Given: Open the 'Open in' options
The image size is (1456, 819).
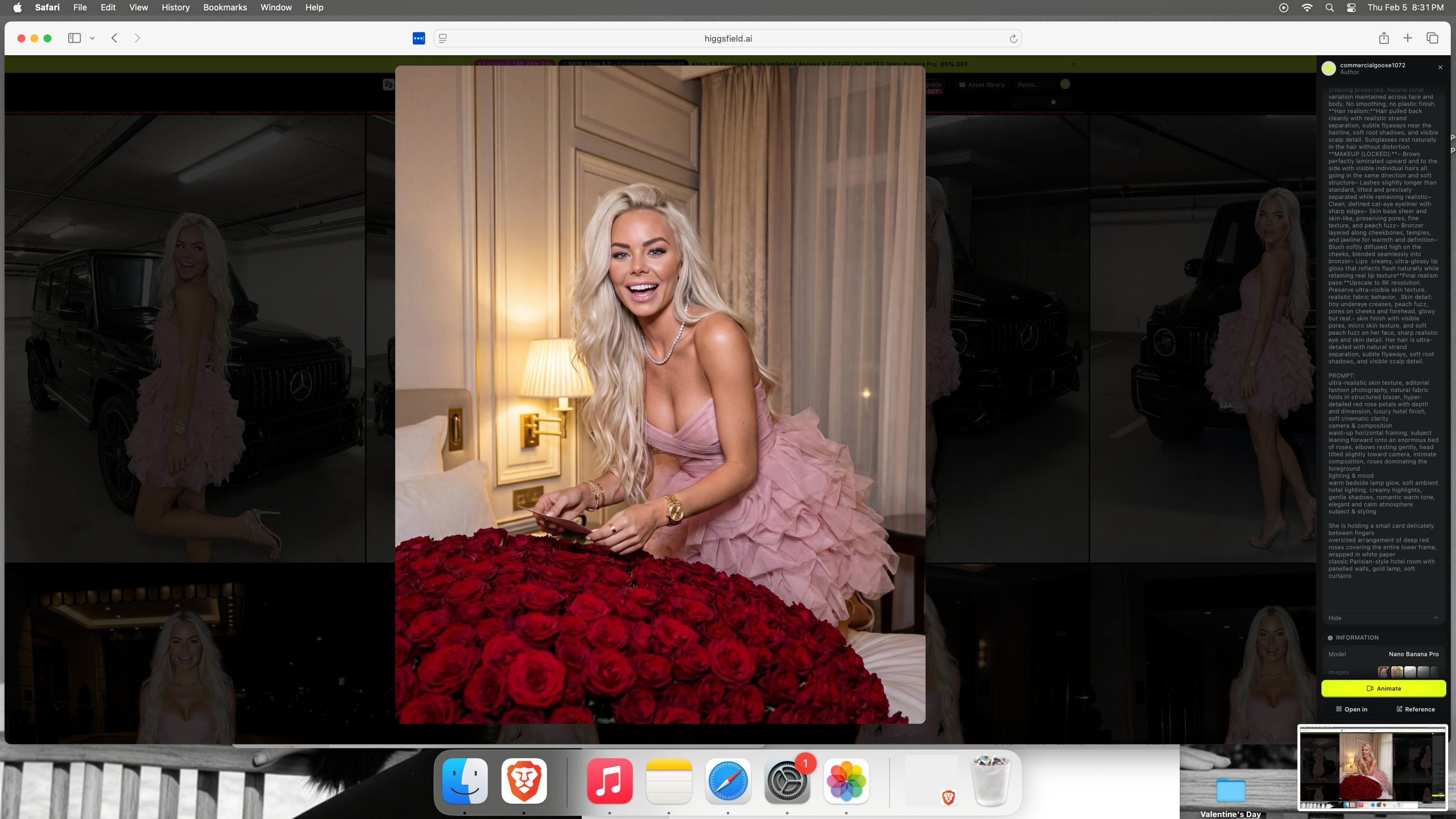Looking at the screenshot, I should point(1352,709).
